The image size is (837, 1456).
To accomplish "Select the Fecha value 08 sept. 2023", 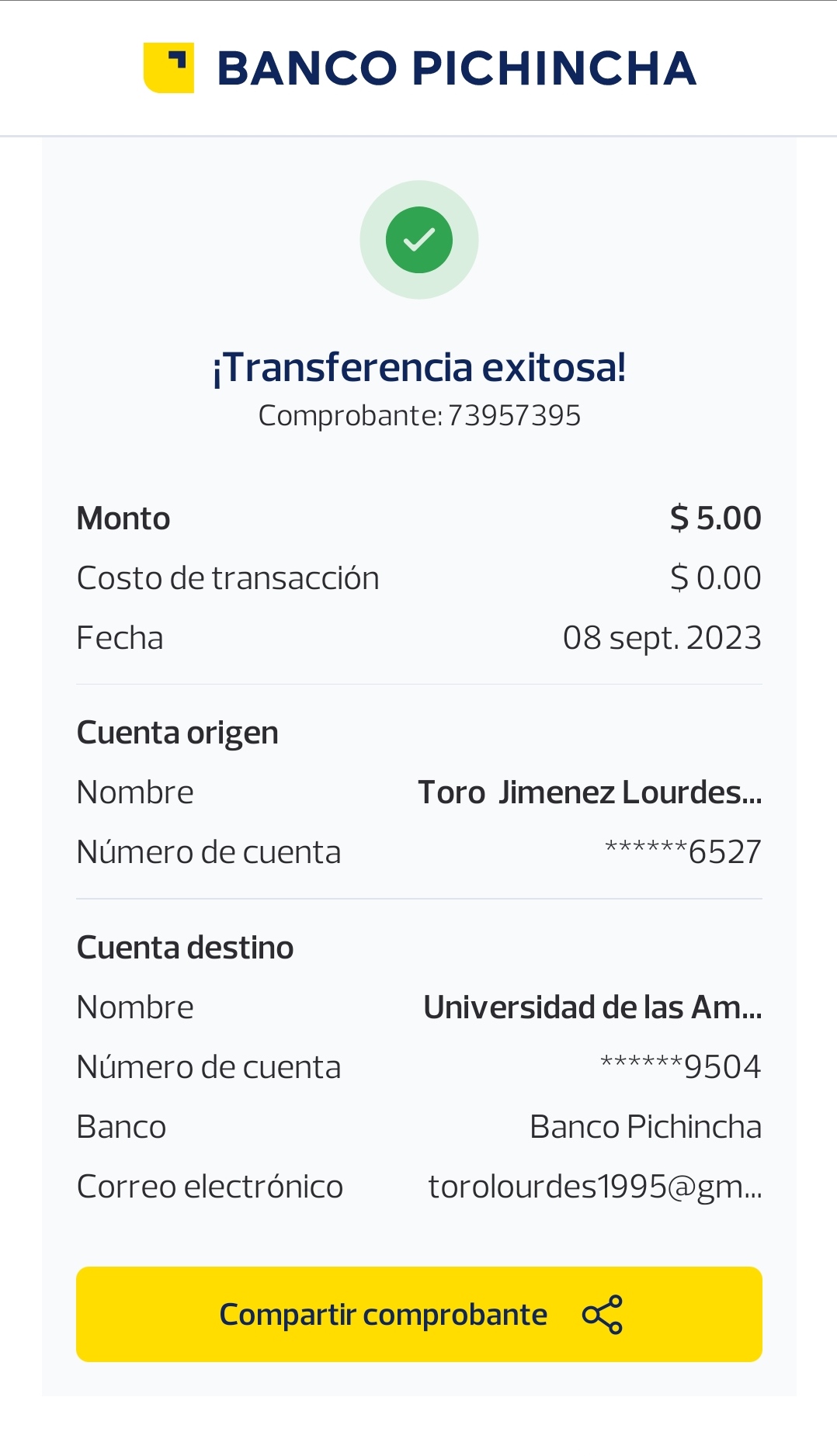I will [x=662, y=638].
